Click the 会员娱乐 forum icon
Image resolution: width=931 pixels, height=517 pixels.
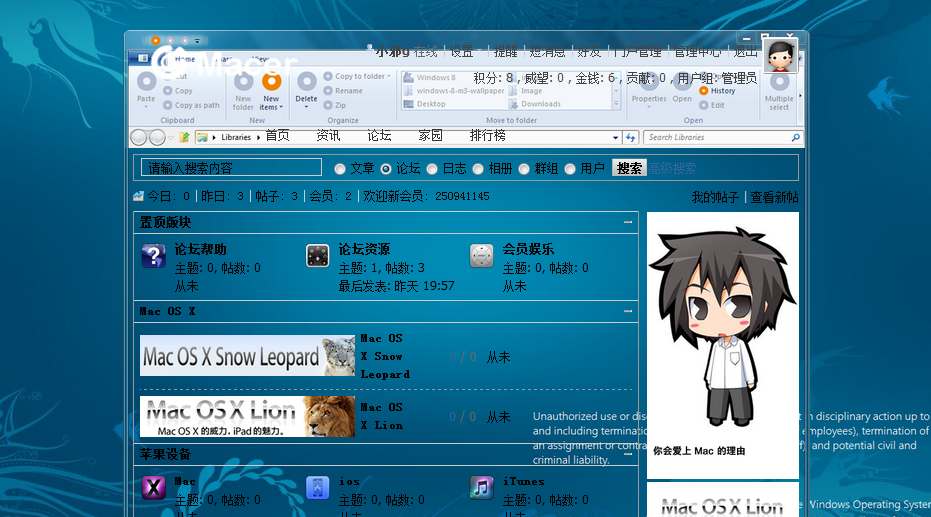tap(482, 256)
